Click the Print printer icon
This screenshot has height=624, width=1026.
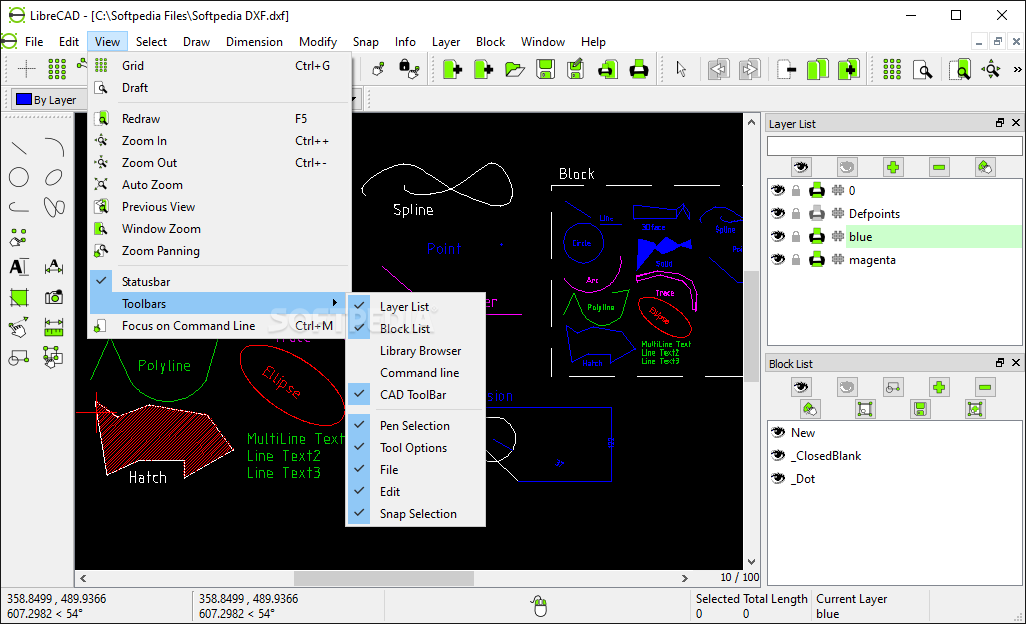pyautogui.click(x=639, y=69)
